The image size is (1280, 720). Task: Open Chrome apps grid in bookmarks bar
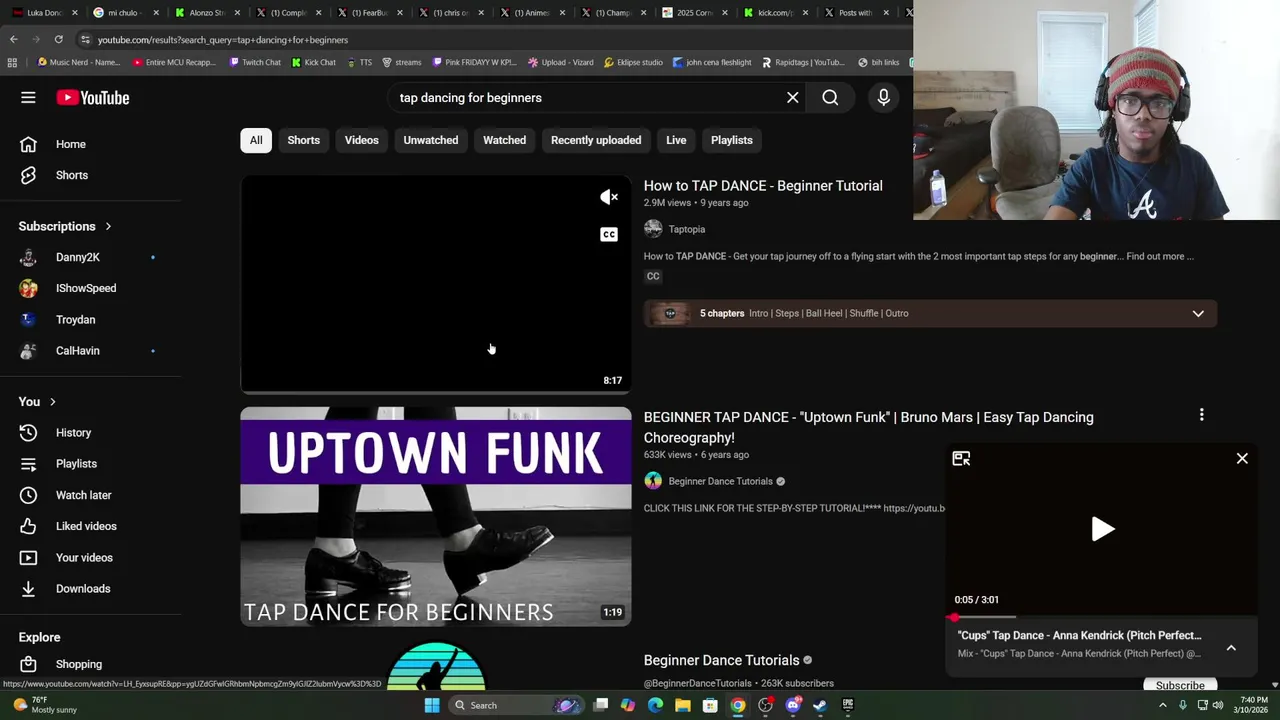click(x=12, y=62)
